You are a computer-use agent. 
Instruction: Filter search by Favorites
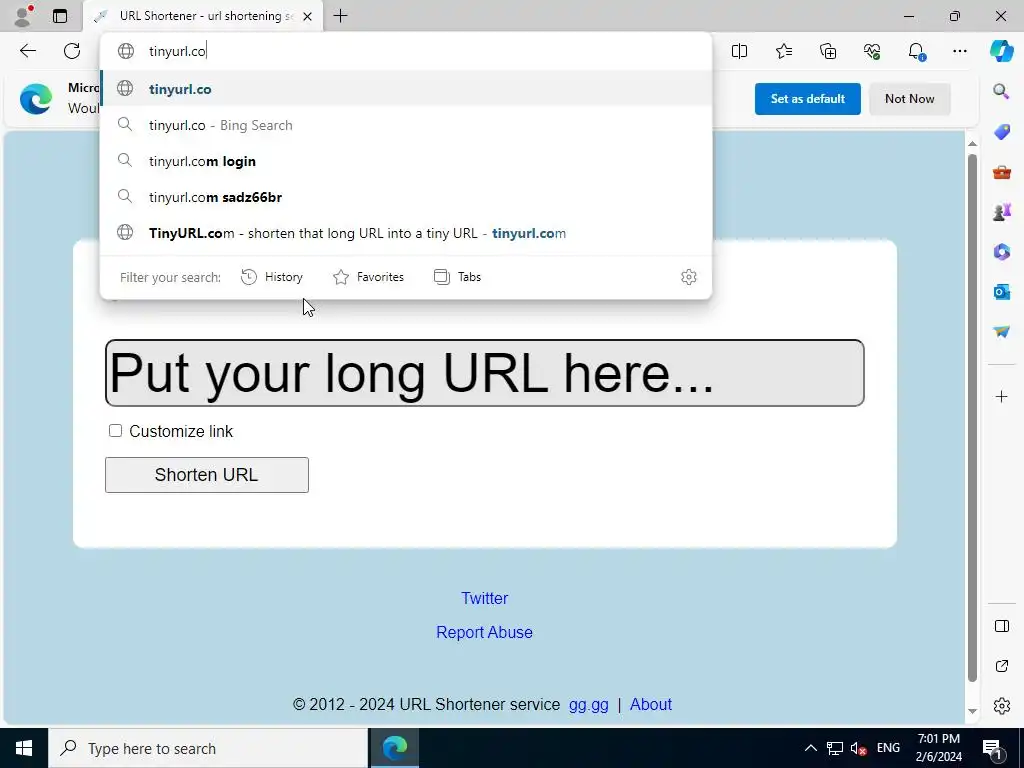point(368,277)
